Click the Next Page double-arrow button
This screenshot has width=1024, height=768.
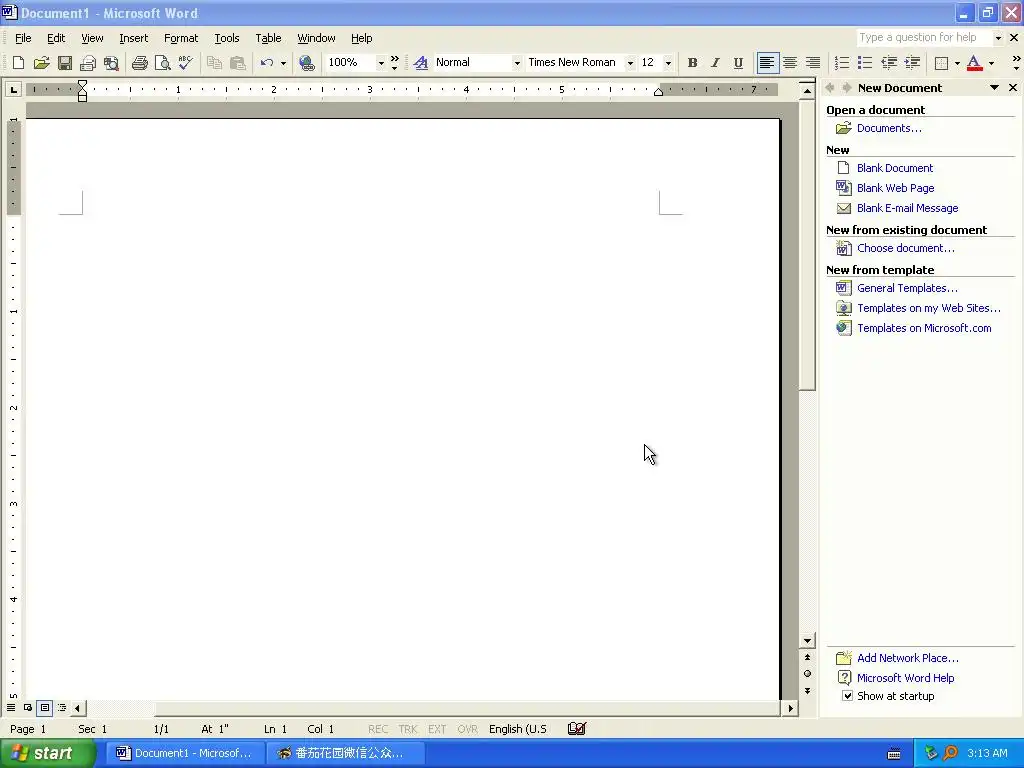click(x=808, y=690)
